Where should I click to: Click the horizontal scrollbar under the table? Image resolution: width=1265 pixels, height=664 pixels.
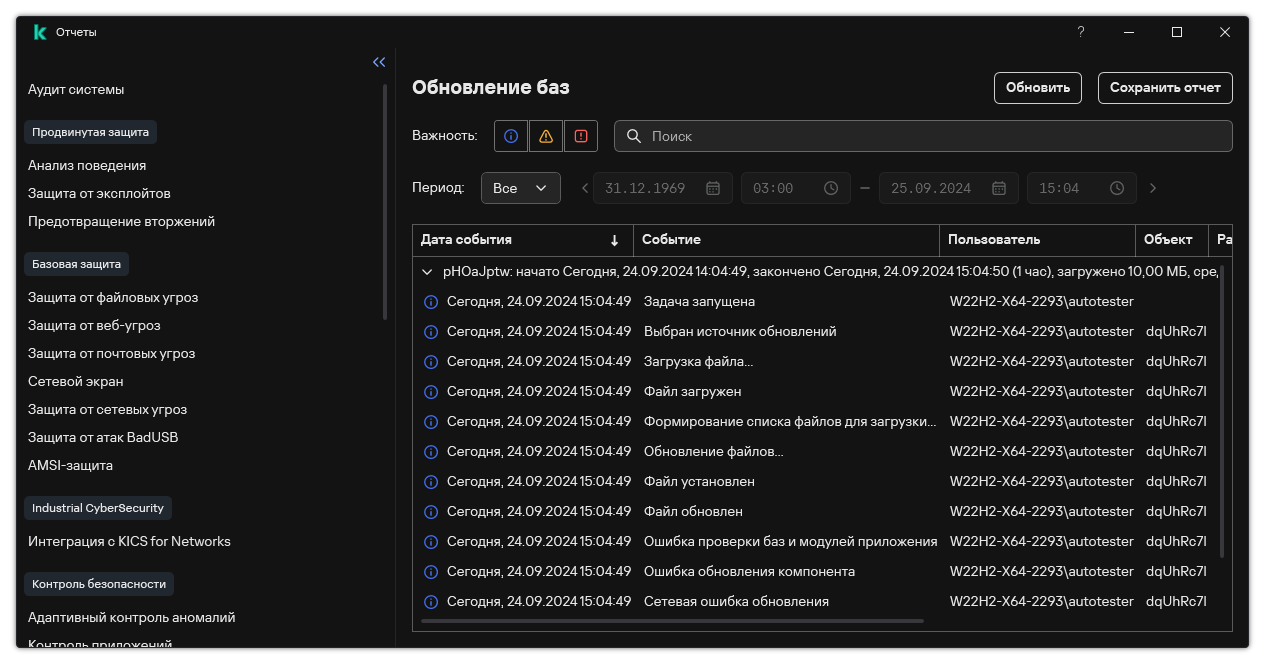tap(673, 621)
